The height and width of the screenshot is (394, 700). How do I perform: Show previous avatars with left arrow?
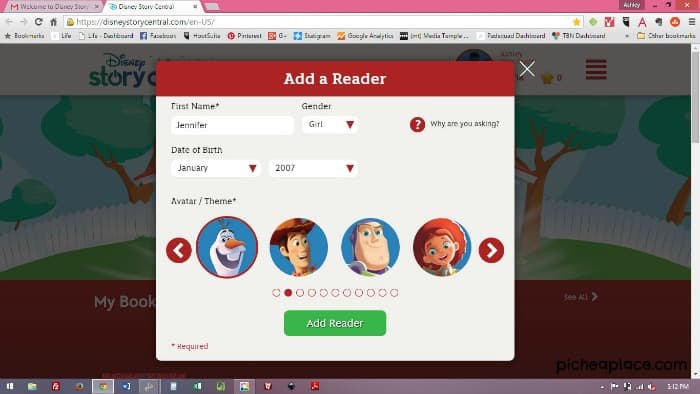179,250
